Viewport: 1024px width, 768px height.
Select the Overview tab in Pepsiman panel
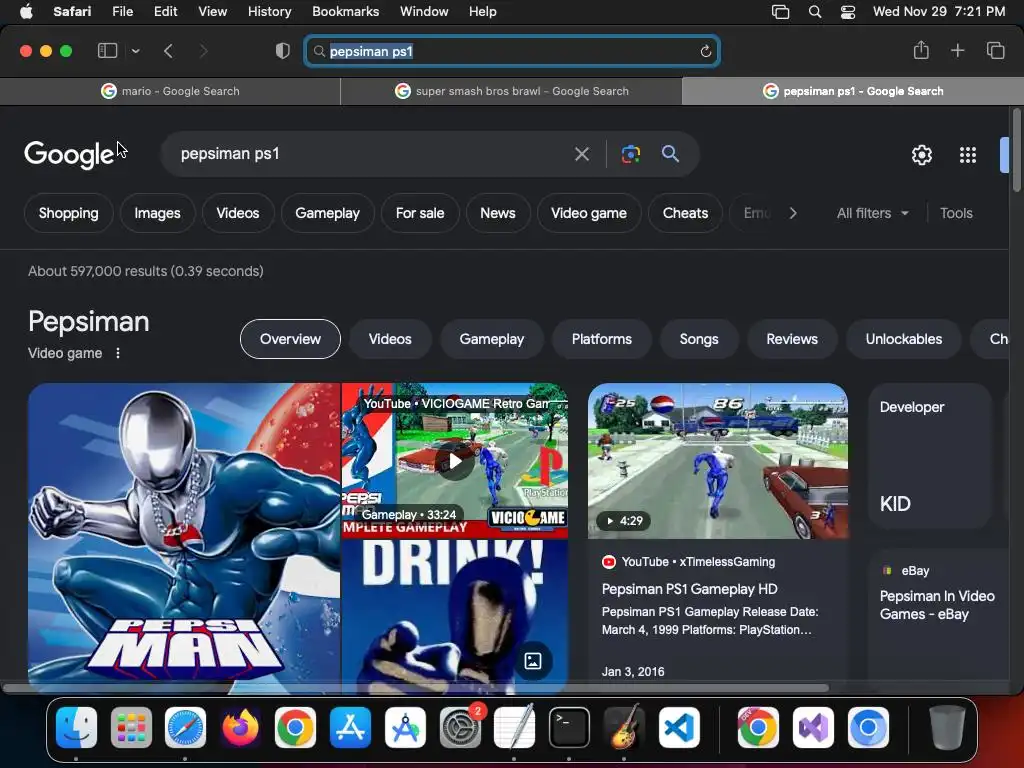coord(290,339)
